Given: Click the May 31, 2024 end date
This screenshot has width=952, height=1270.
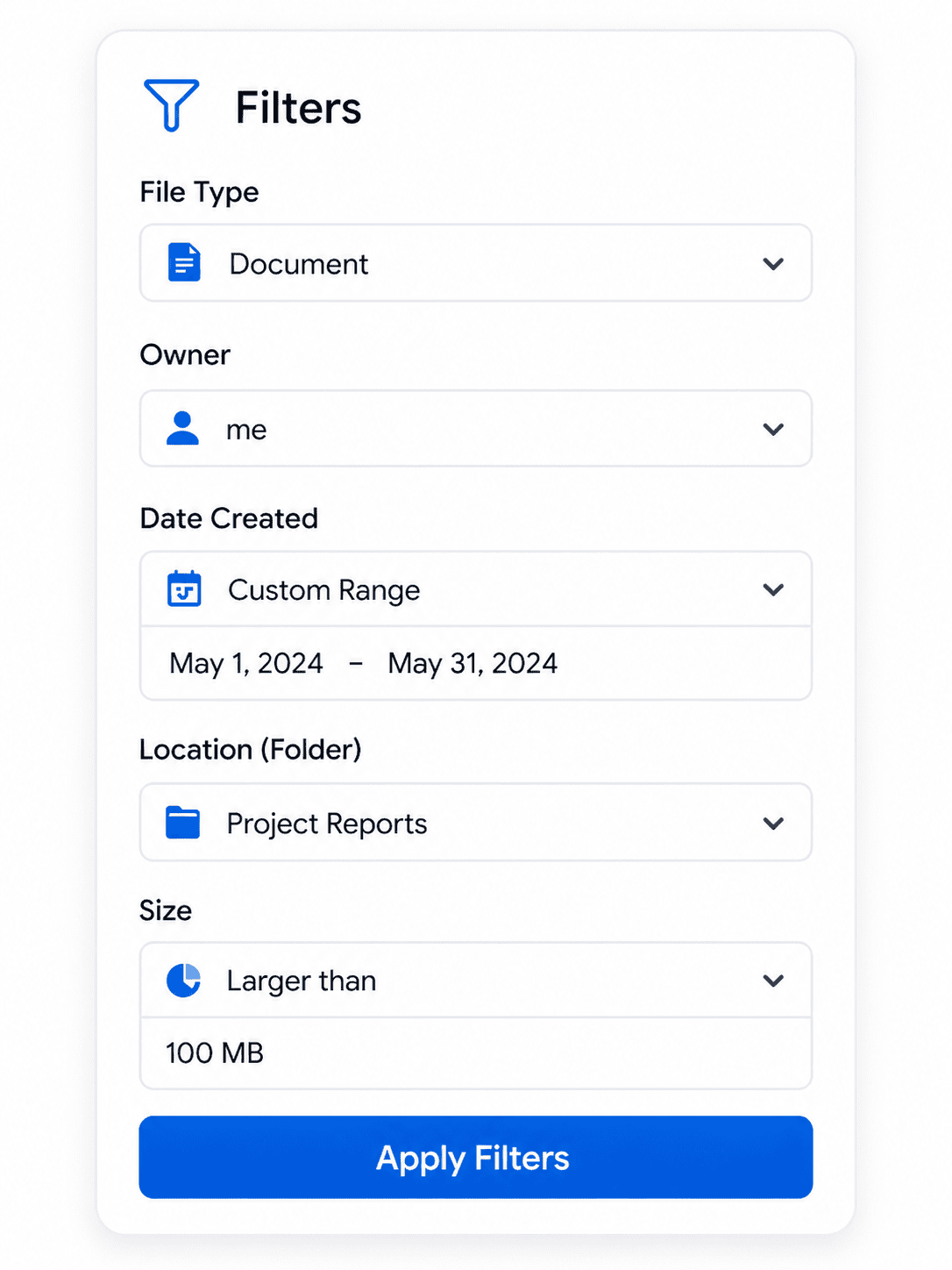Looking at the screenshot, I should 471,663.
